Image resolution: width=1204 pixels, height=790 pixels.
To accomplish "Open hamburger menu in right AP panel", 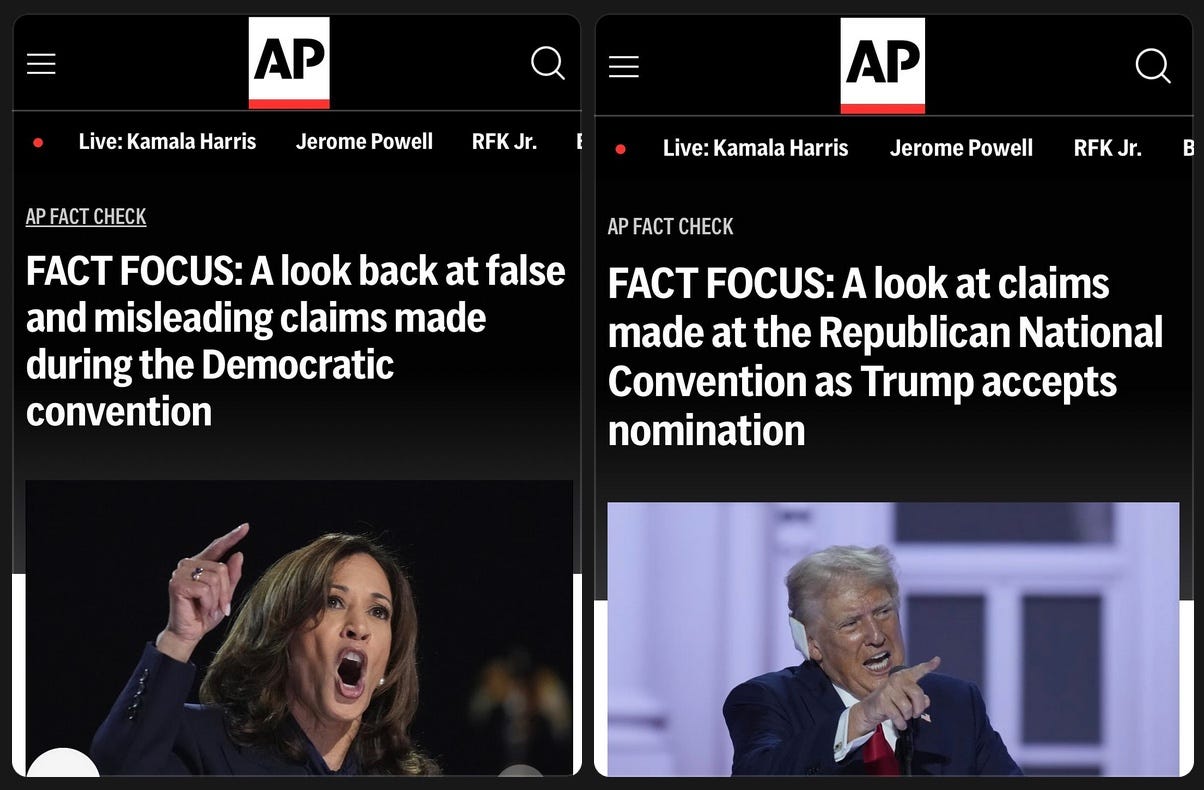I will (623, 67).
